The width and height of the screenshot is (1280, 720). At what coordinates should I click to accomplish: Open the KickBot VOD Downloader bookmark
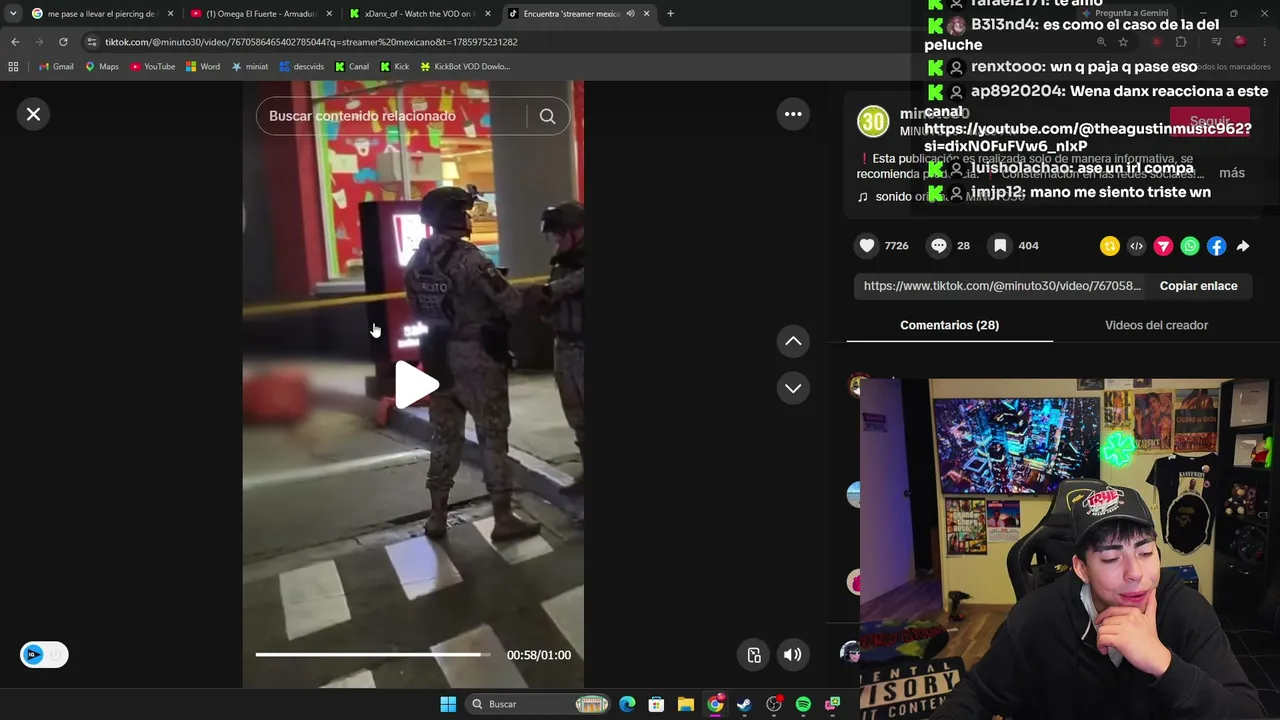point(465,67)
